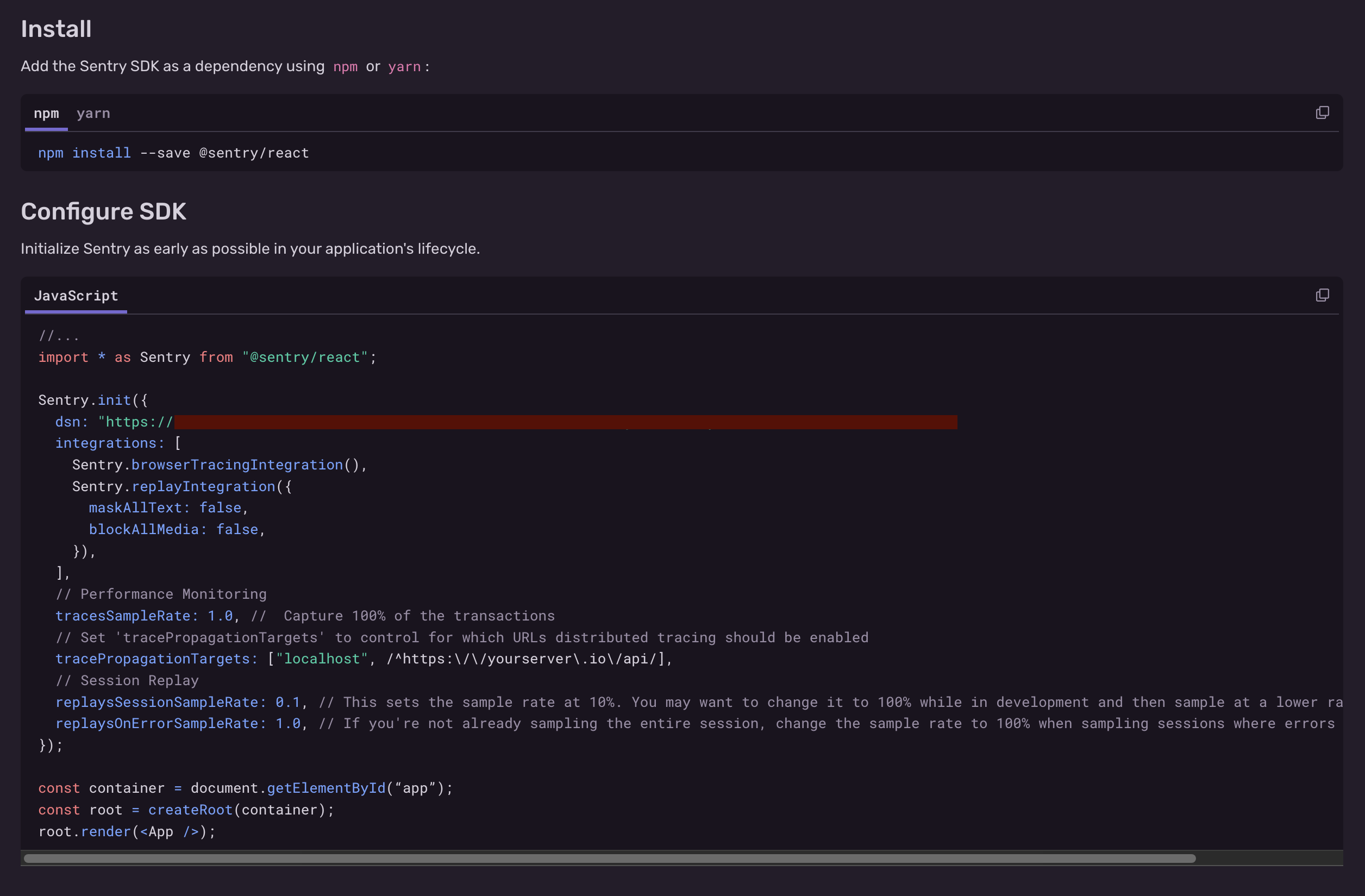Click the Install heading
Screen dimensions: 1365x896
tap(55, 29)
